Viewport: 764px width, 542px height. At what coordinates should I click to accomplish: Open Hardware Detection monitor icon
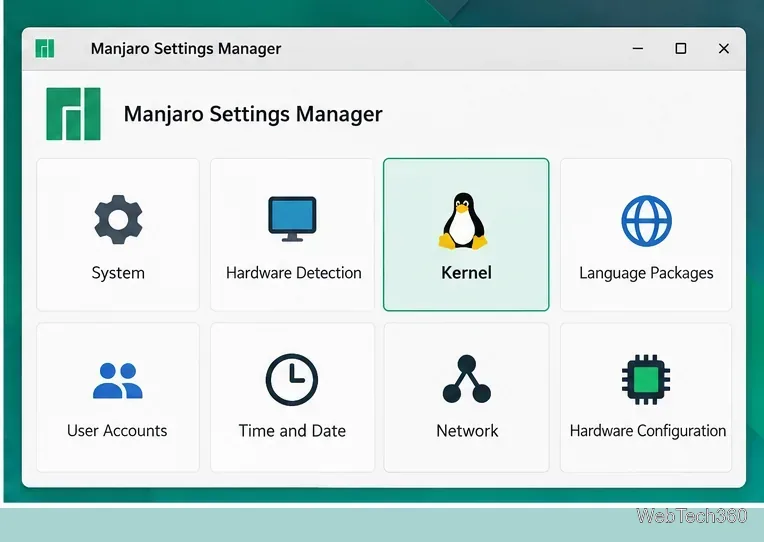(x=292, y=219)
